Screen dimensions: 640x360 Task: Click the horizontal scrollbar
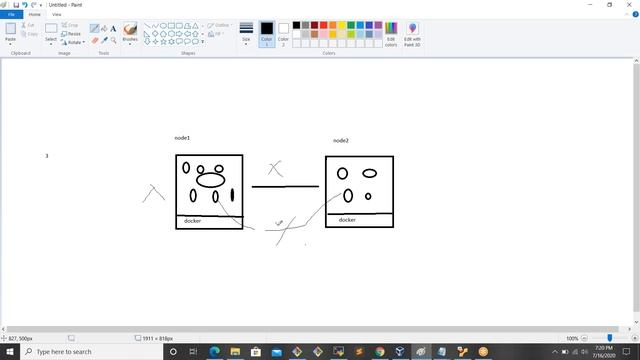click(x=312, y=329)
